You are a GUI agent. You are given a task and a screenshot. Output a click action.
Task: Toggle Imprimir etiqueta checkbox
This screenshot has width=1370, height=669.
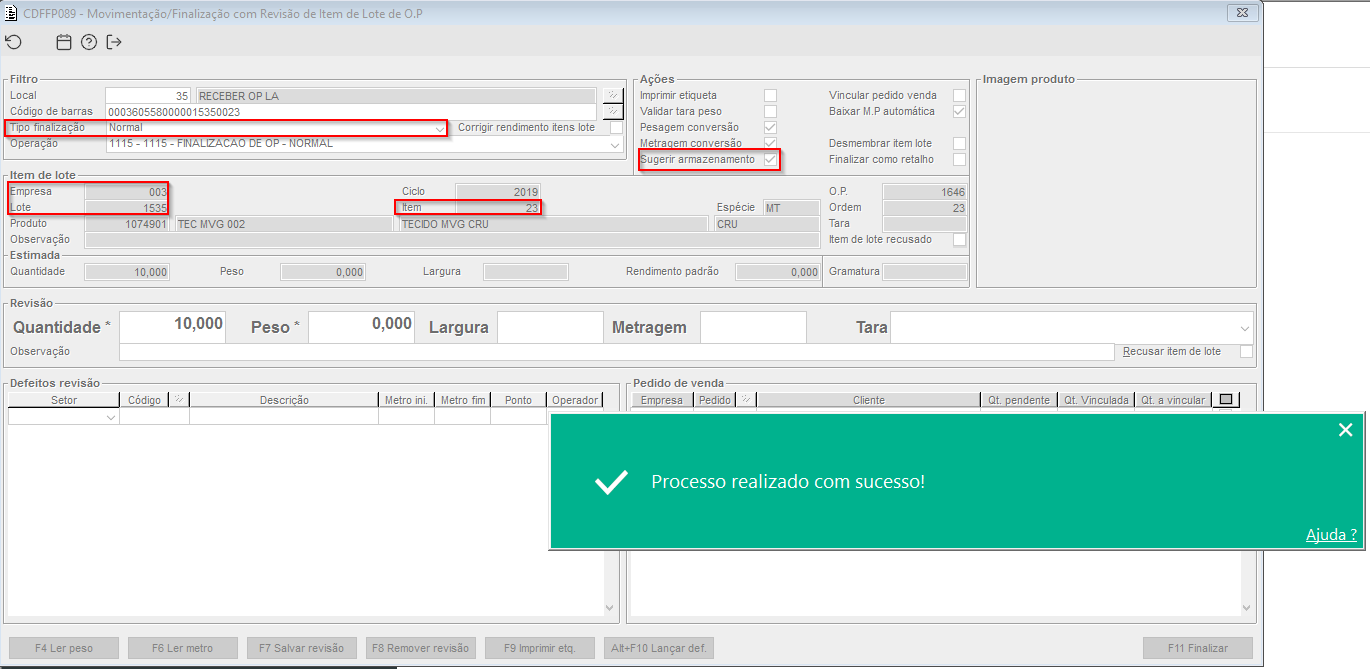click(x=770, y=96)
